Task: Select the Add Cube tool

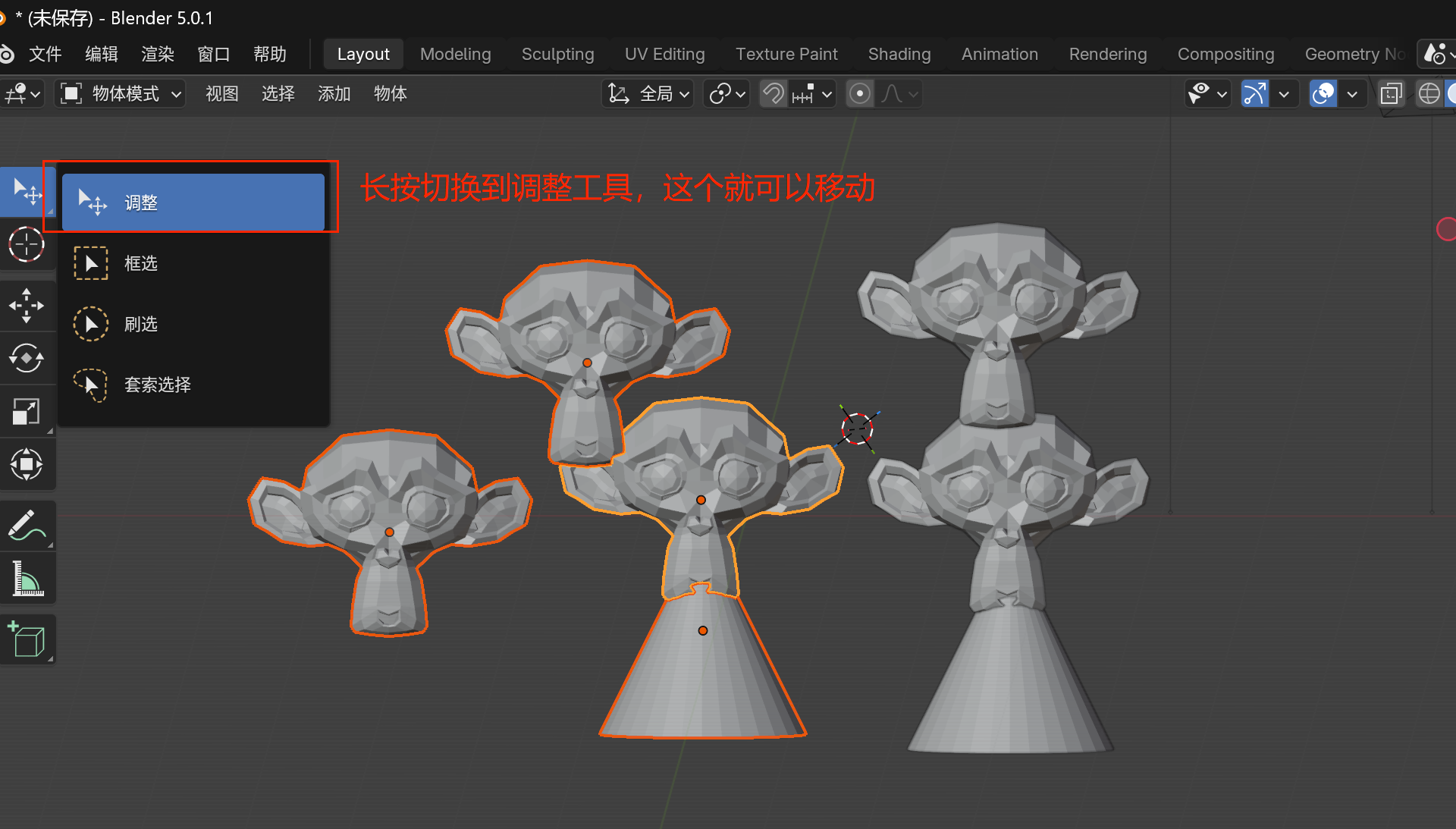Action: coord(27,639)
